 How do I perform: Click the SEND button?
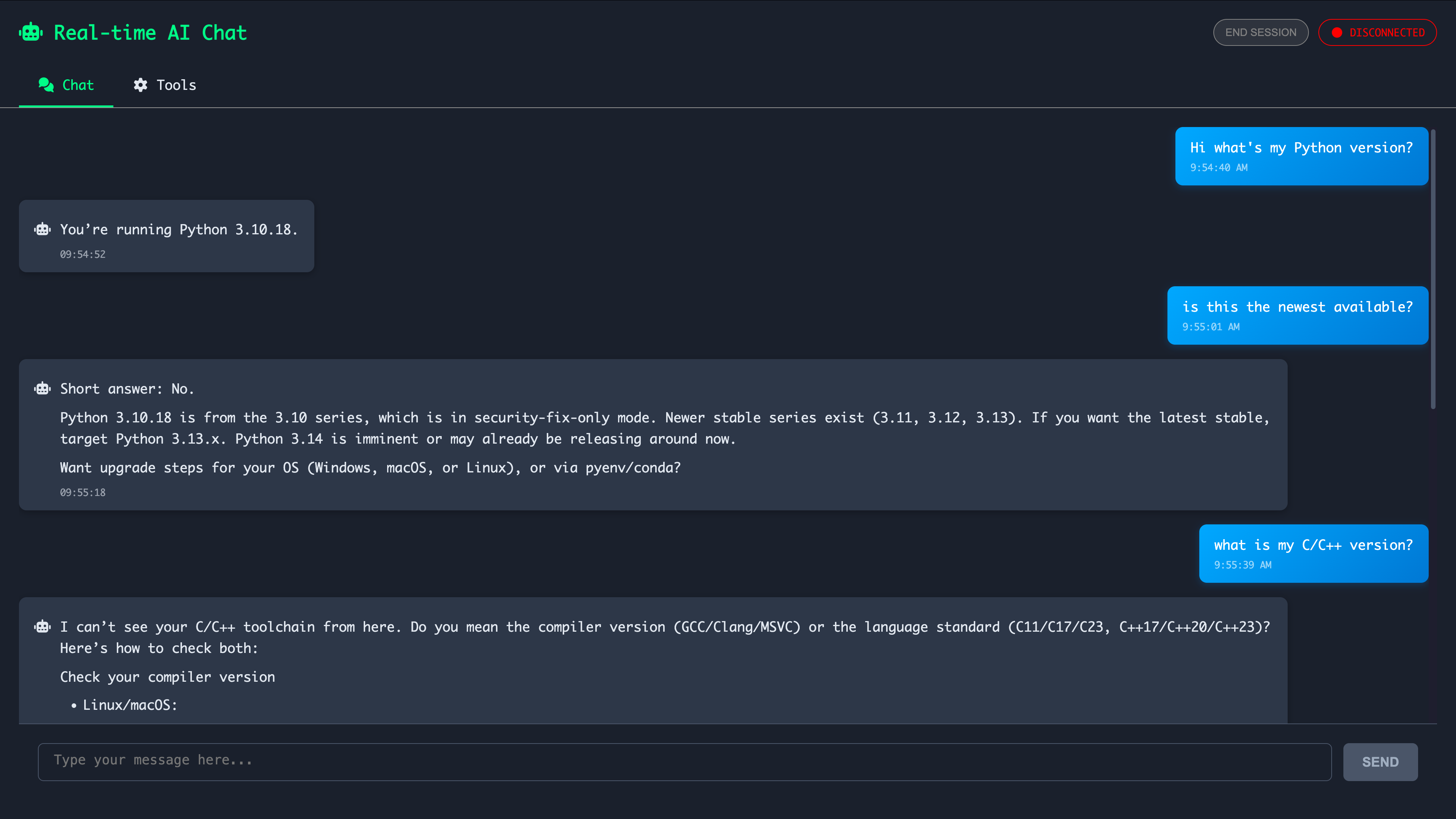pos(1380,761)
